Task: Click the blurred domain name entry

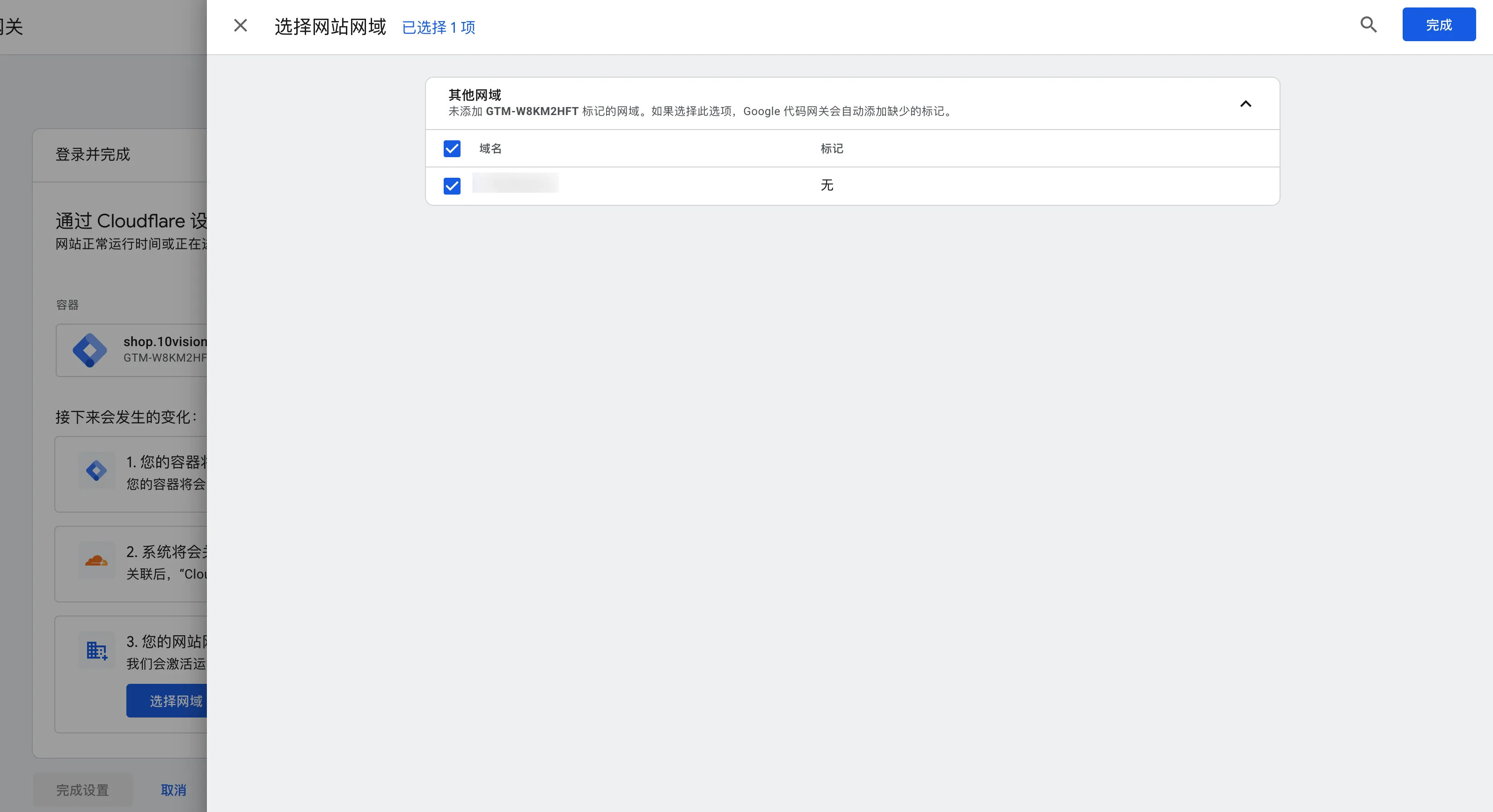Action: pos(515,183)
